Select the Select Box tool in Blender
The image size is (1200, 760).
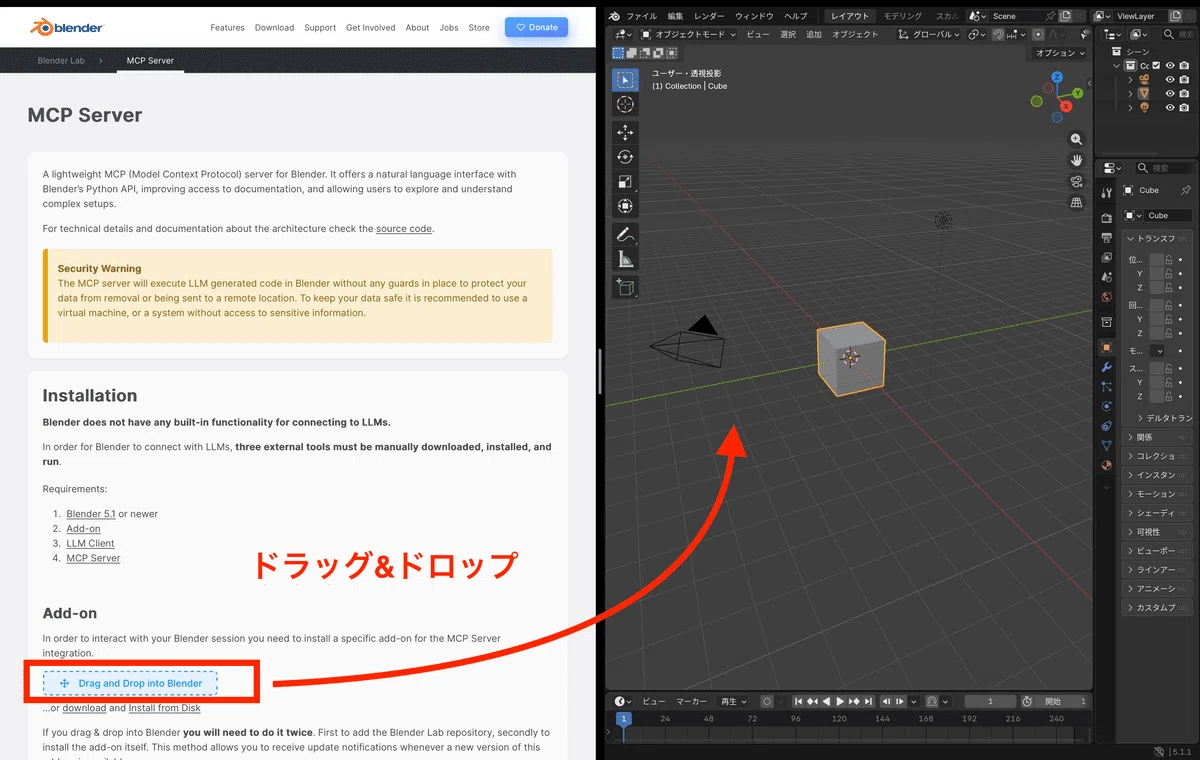click(x=625, y=80)
